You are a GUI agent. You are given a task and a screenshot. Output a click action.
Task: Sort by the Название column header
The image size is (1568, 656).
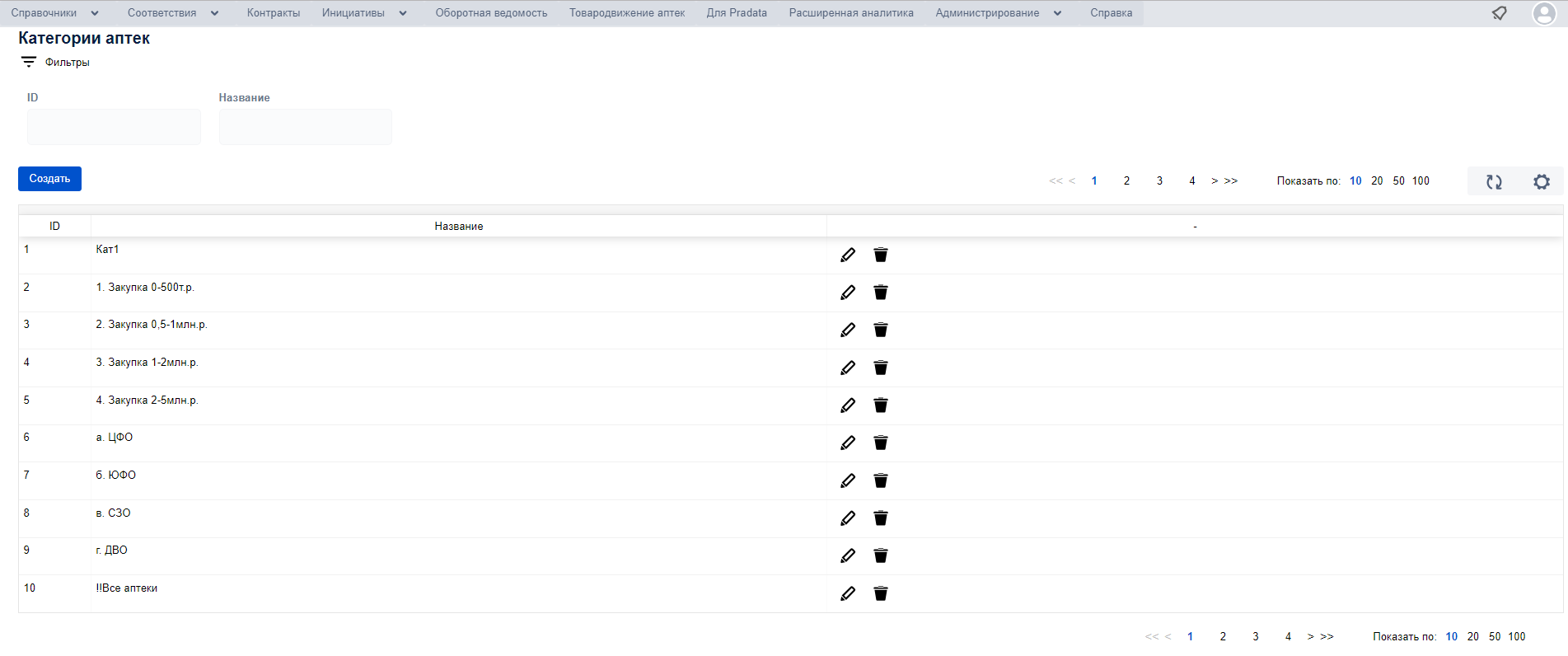tap(459, 226)
